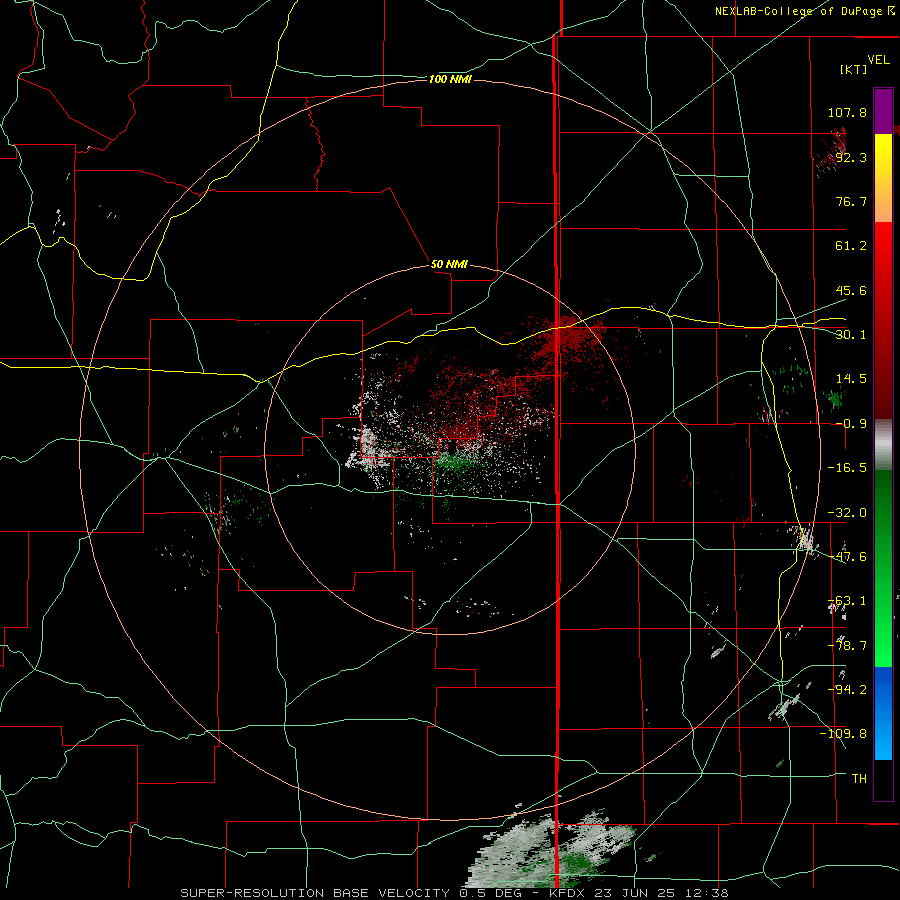
Task: Click the 50 NMI range ring label
Action: tap(449, 265)
